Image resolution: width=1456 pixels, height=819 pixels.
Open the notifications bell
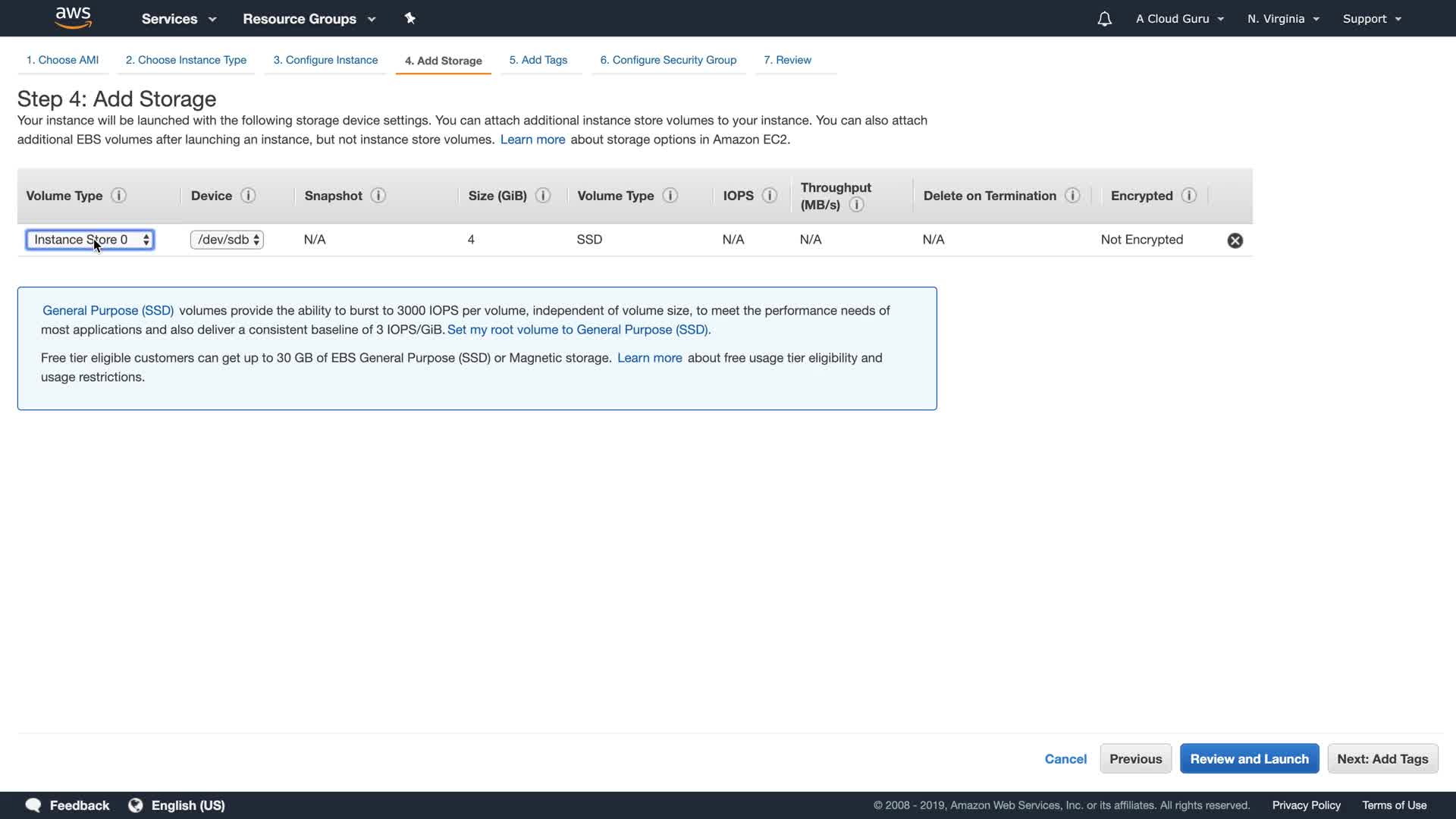(x=1104, y=19)
